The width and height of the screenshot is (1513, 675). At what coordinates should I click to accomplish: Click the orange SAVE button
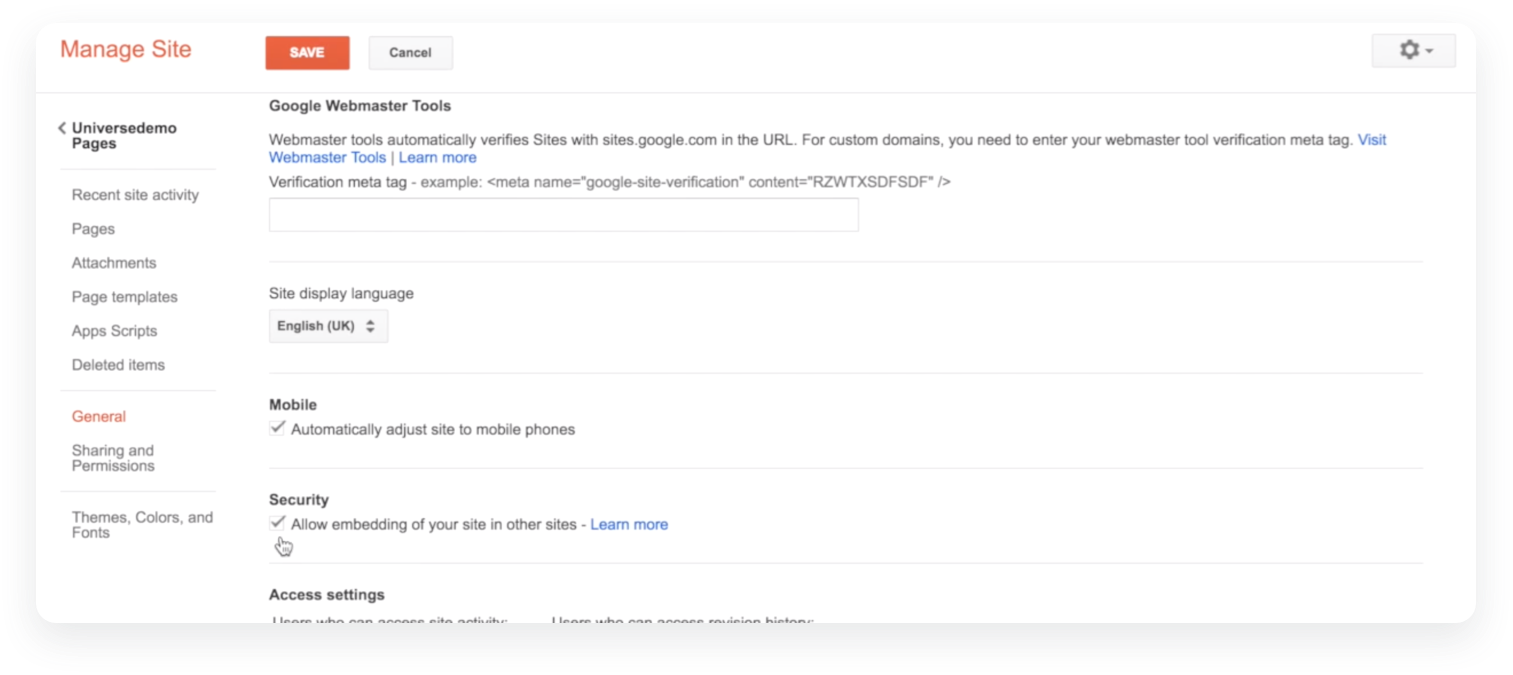(x=307, y=53)
